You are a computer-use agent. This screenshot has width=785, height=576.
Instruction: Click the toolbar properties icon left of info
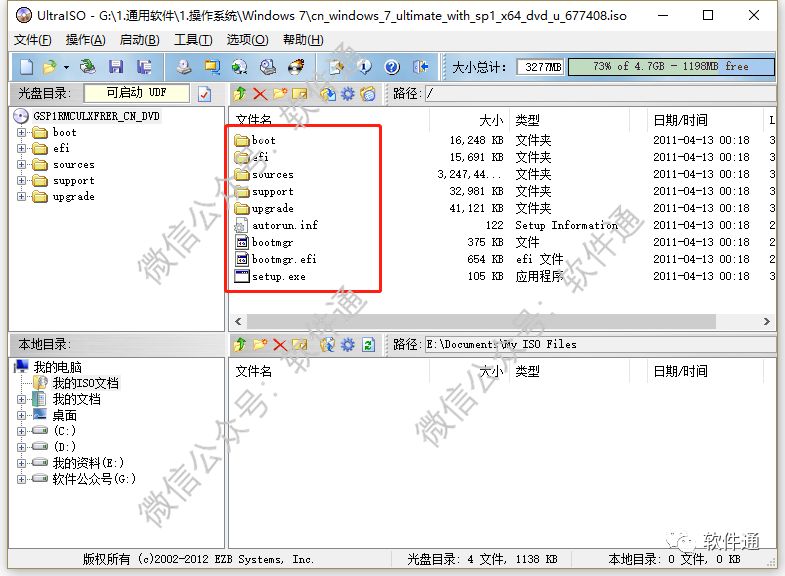(336, 67)
